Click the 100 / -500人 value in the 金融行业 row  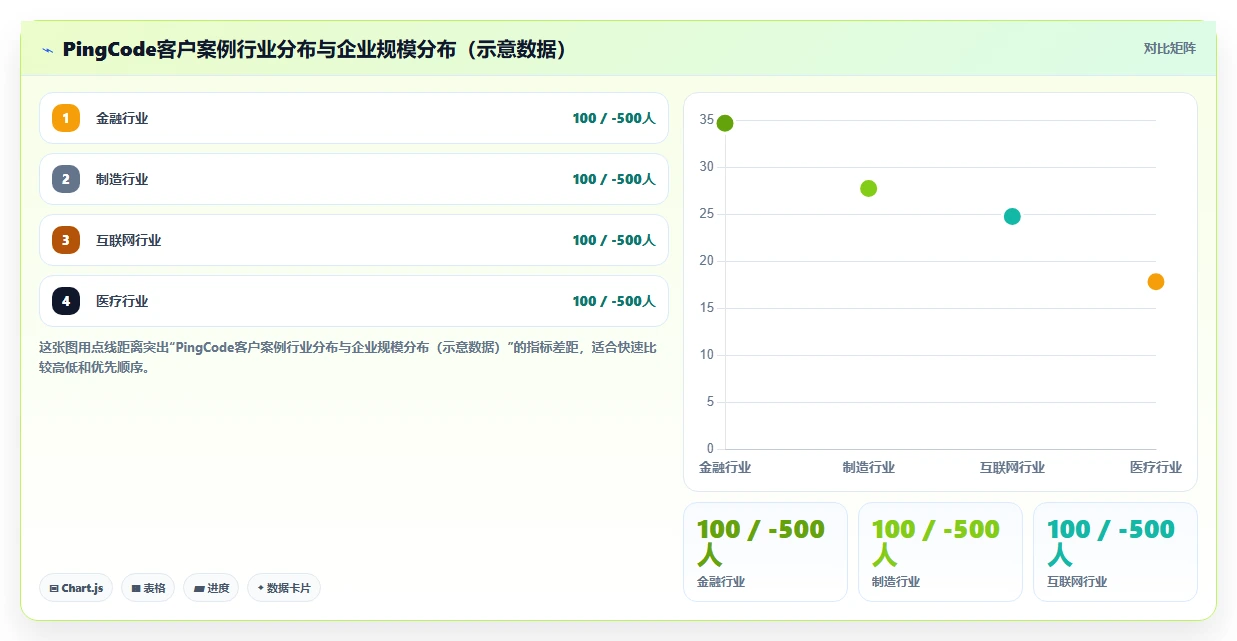(614, 118)
